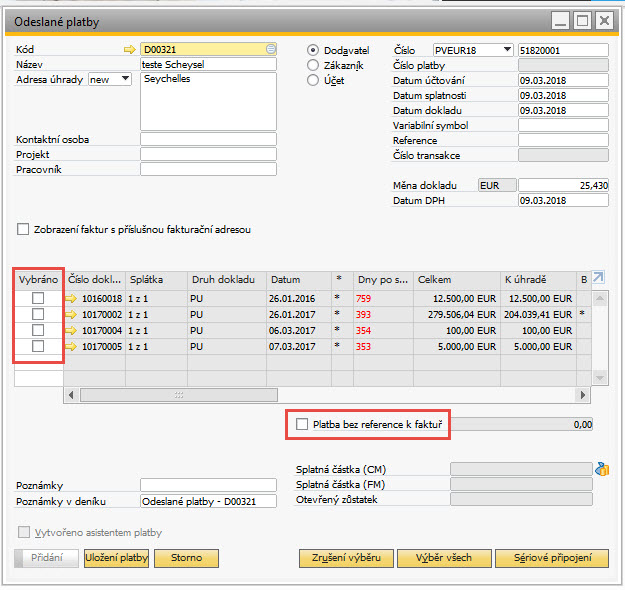Image resolution: width=625 pixels, height=590 pixels.
Task: Open link arrow for document 10170005
Action: pos(71,346)
